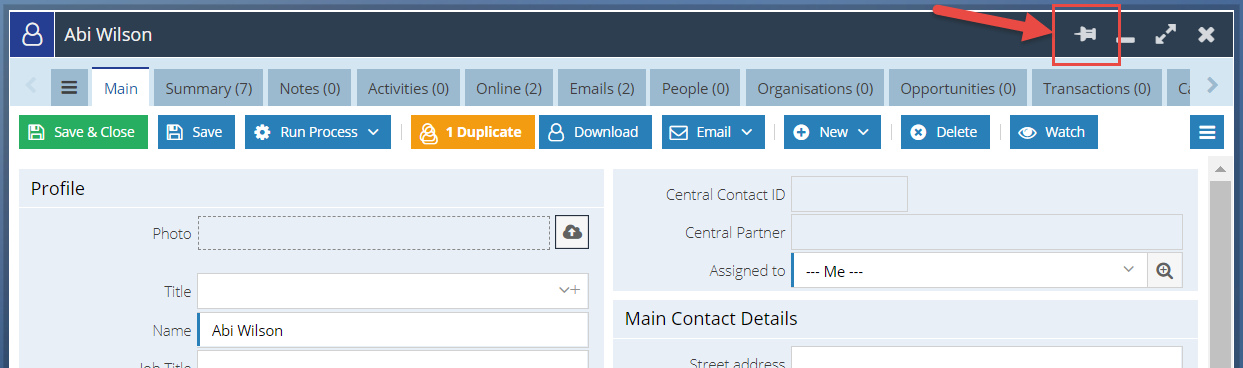Open the Emails (2) tab
The width and height of the screenshot is (1243, 368).
tap(602, 88)
